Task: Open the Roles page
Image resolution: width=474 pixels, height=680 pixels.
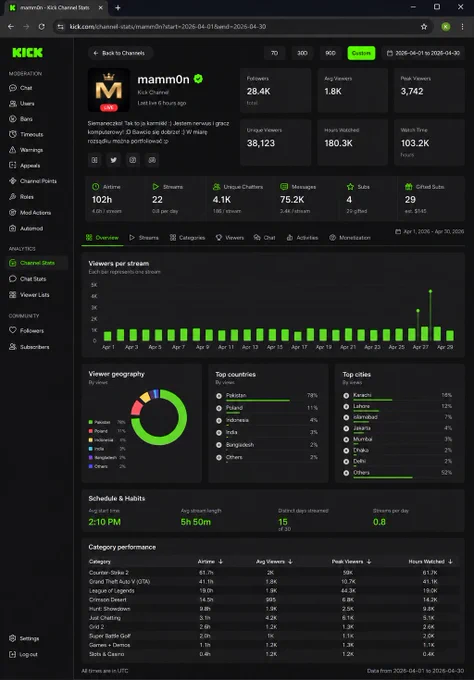Action: click(22, 196)
